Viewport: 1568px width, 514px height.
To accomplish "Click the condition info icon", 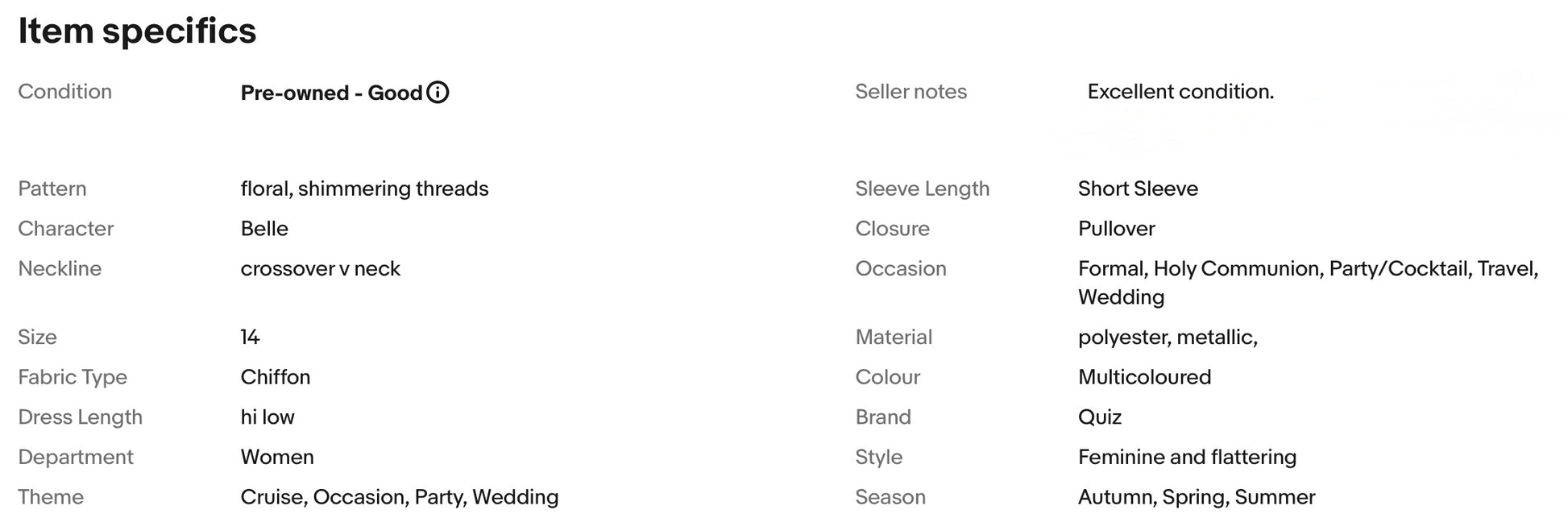I will tap(438, 93).
